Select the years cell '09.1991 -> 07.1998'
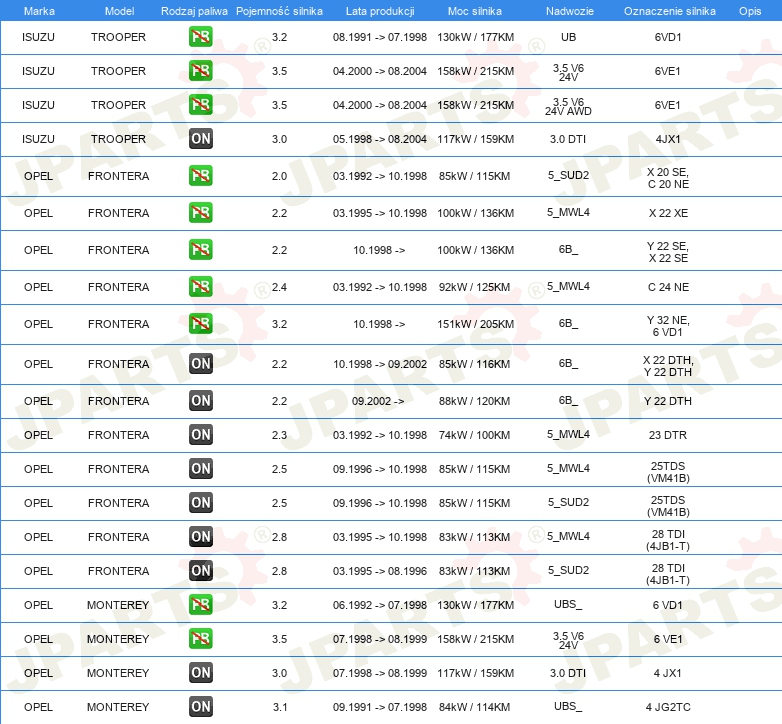782x724 pixels. point(380,707)
